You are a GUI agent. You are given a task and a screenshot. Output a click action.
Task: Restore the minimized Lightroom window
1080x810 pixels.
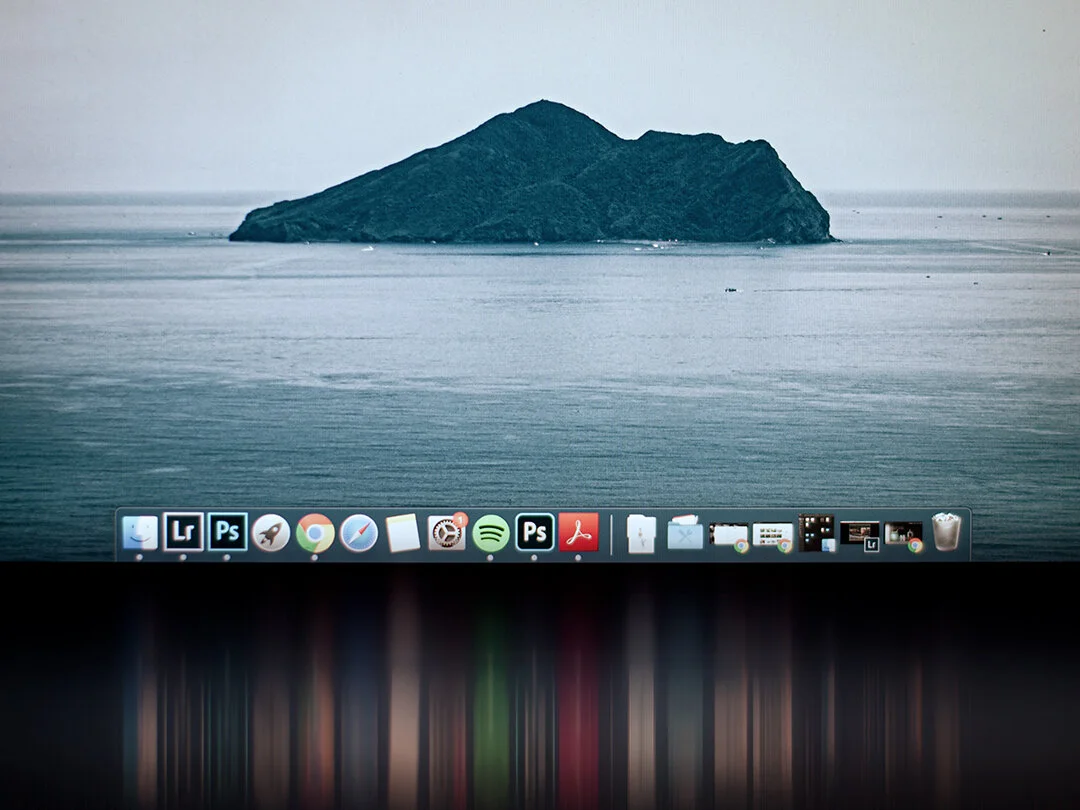[860, 536]
